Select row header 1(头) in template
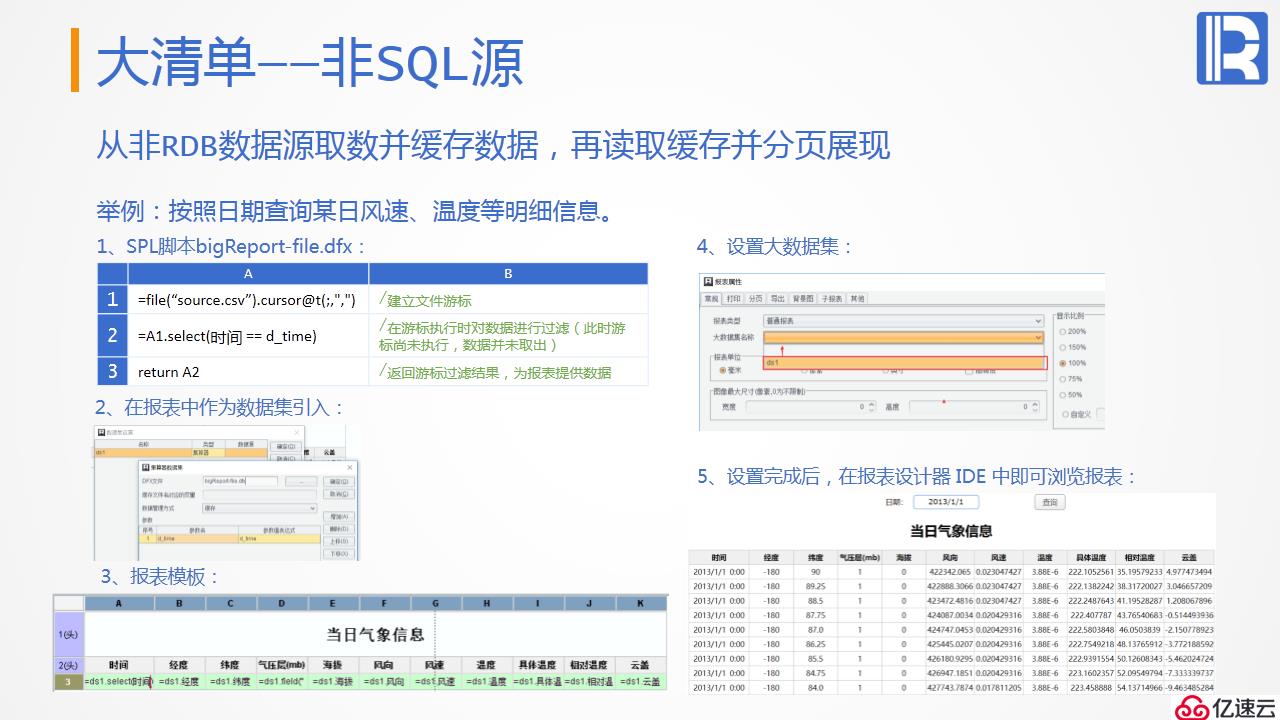 point(69,634)
